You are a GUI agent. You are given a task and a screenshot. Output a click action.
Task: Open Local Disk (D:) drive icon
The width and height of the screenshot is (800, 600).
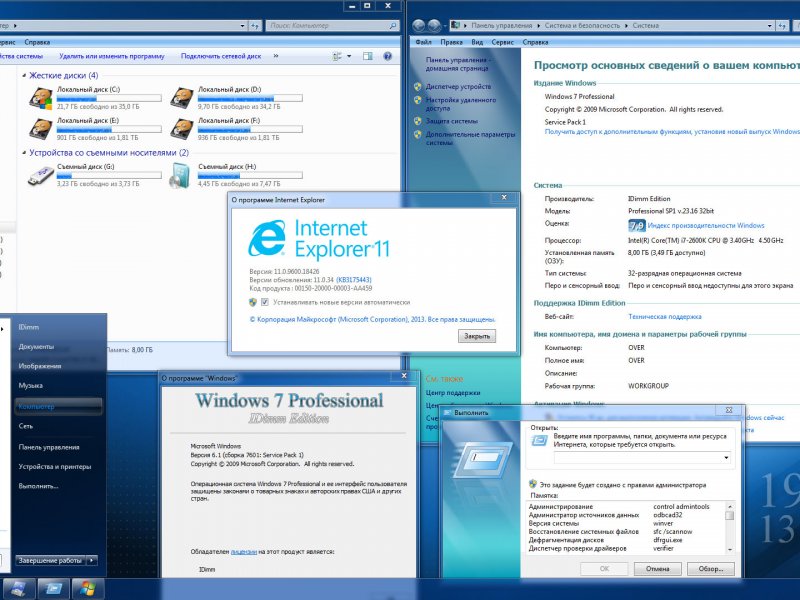pos(182,98)
